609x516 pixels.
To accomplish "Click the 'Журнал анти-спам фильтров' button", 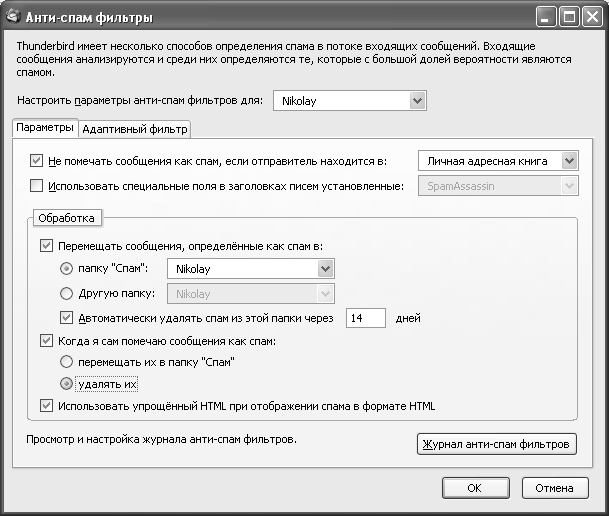I will click(496, 443).
